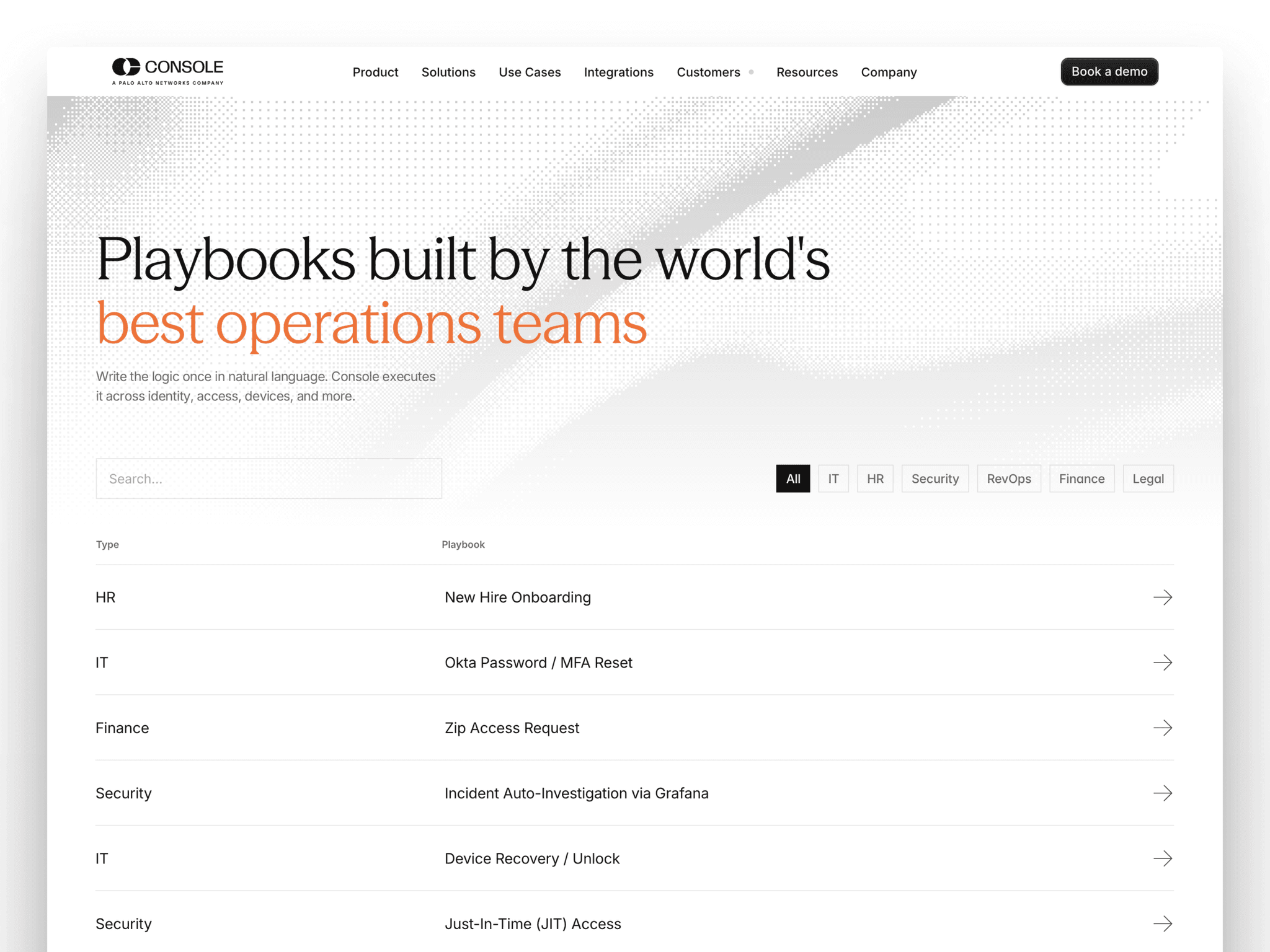
Task: Filter playbooks by RevOps
Action: pyautogui.click(x=1008, y=478)
